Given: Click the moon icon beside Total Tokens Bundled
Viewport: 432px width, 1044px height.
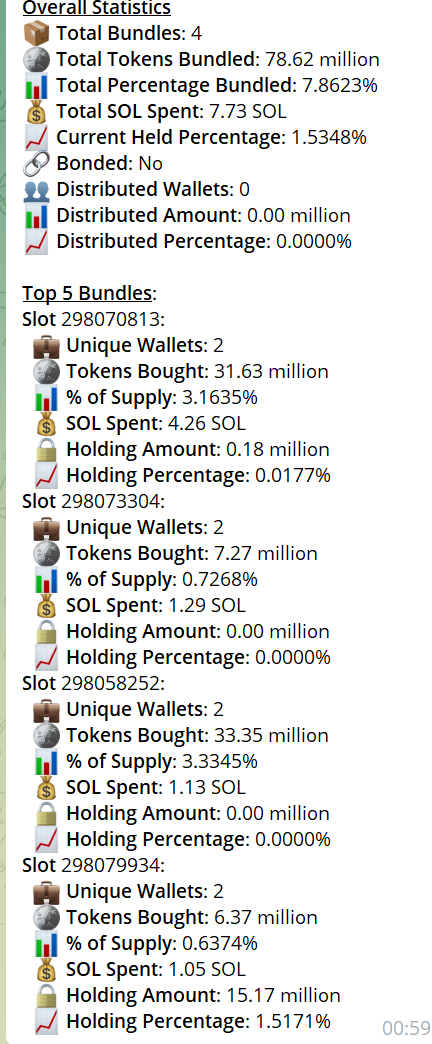Looking at the screenshot, I should click(x=35, y=60).
